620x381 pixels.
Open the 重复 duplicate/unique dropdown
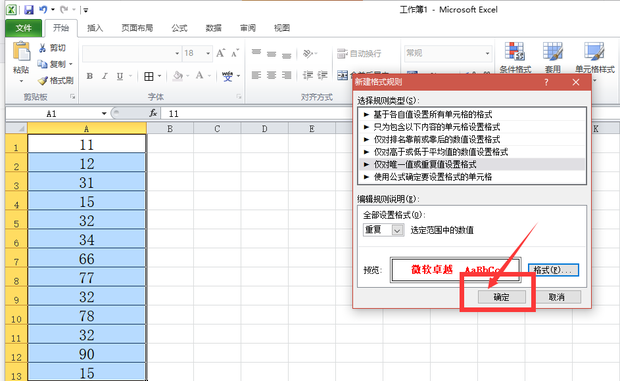coord(397,230)
